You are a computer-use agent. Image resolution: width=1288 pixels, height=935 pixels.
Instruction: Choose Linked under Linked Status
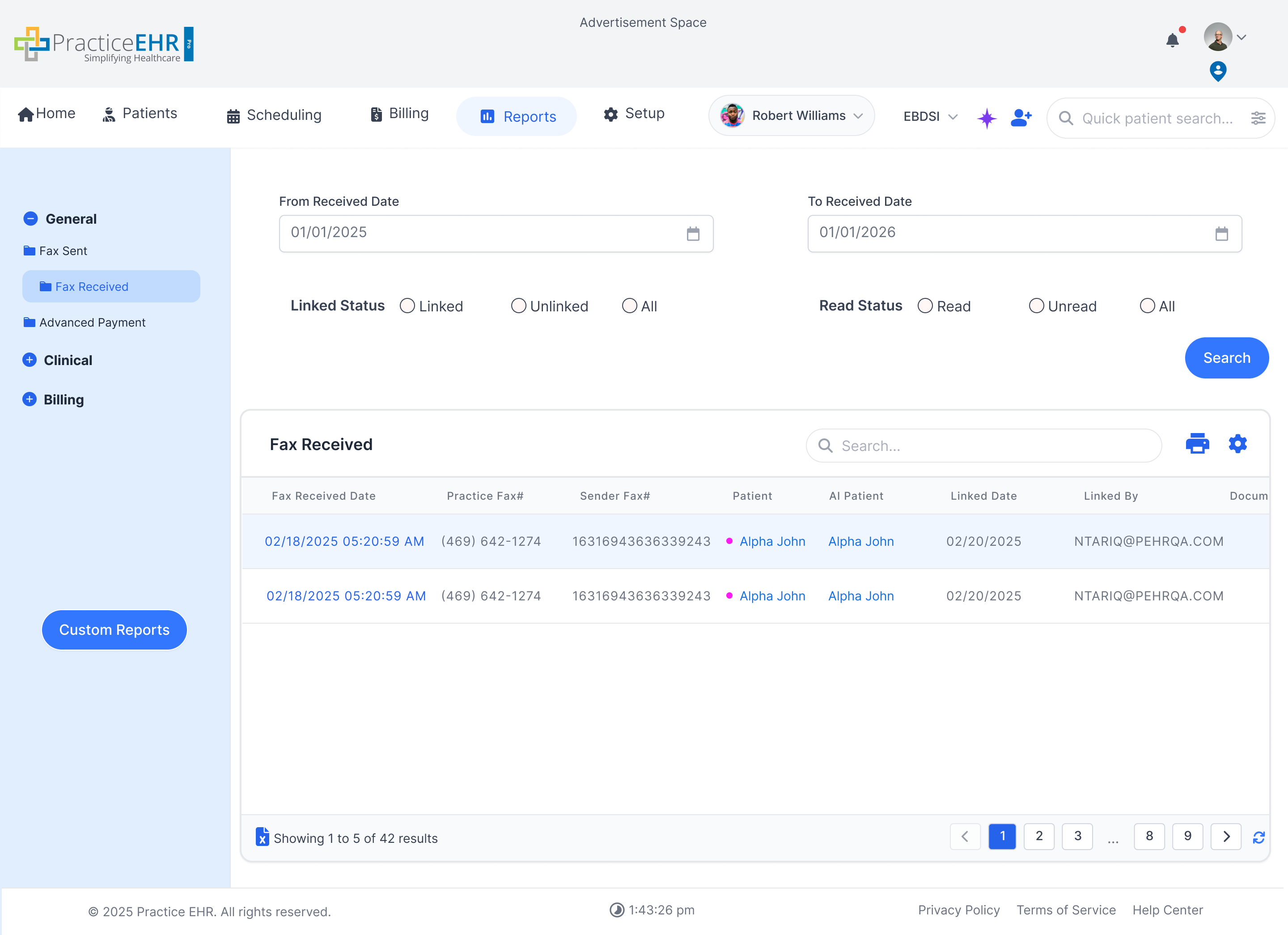click(x=407, y=306)
